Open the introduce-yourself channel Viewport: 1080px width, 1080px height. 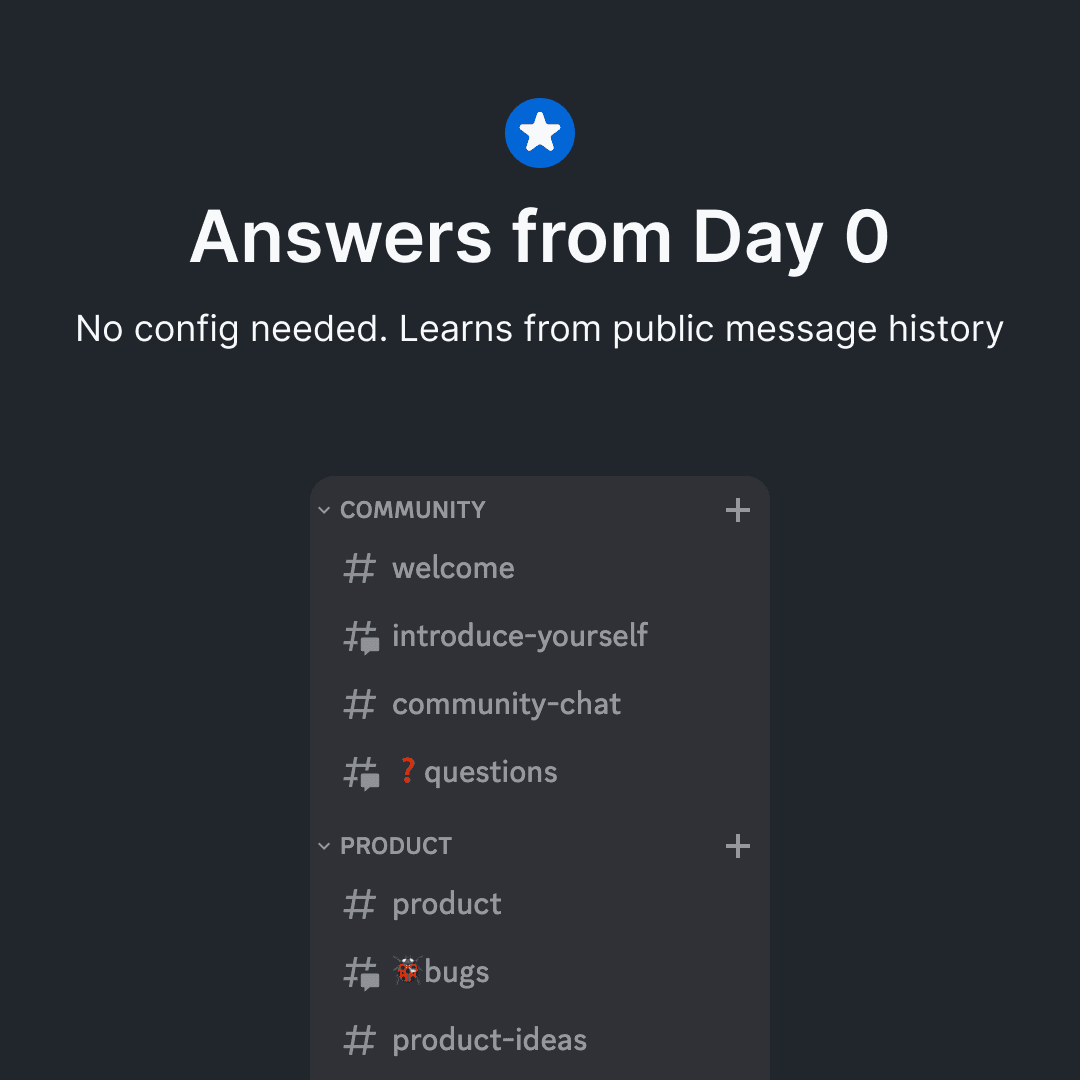pyautogui.click(x=520, y=636)
